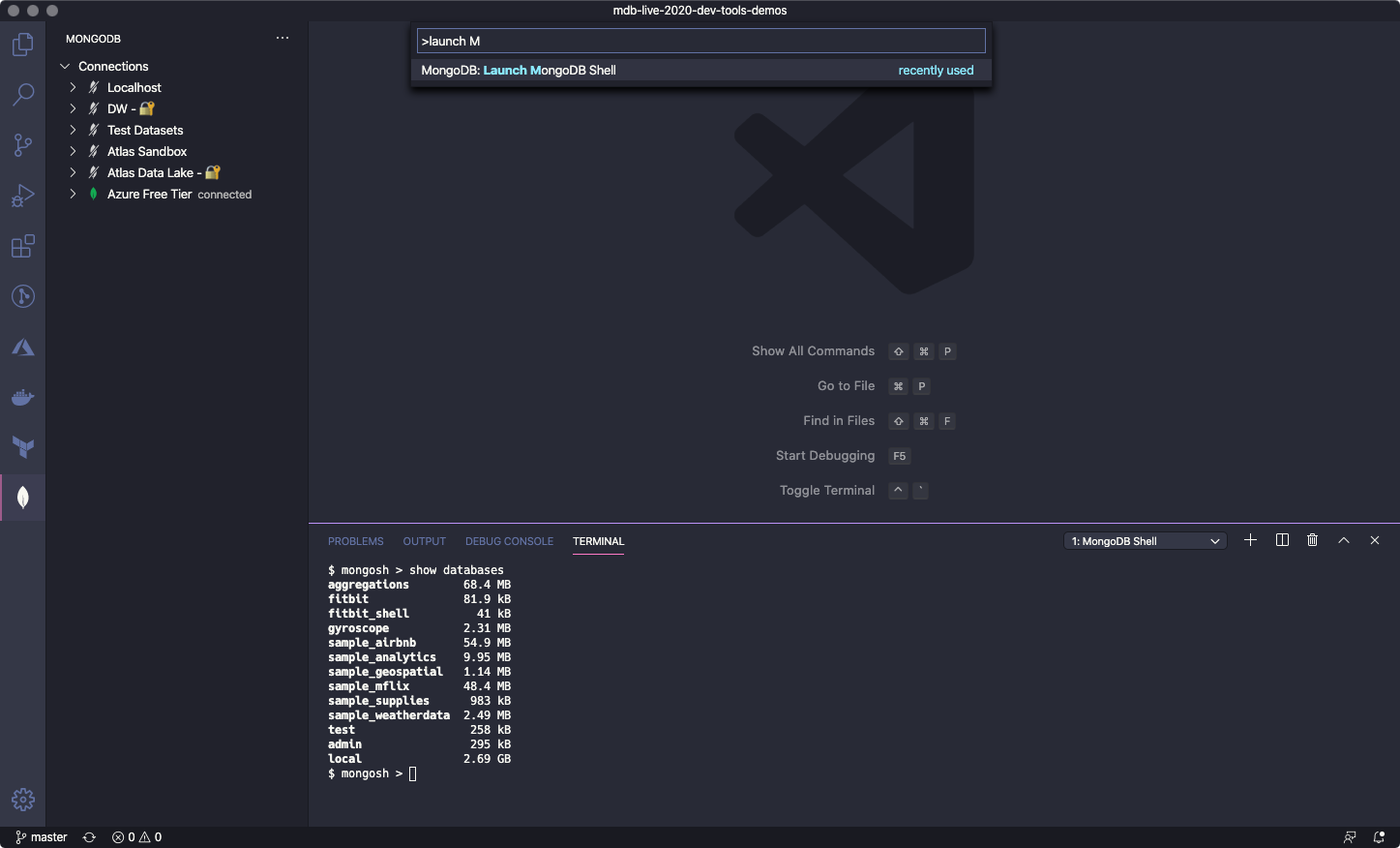This screenshot has height=848, width=1400.
Task: Click 'sample_supplies' in the terminal output
Action: point(378,701)
